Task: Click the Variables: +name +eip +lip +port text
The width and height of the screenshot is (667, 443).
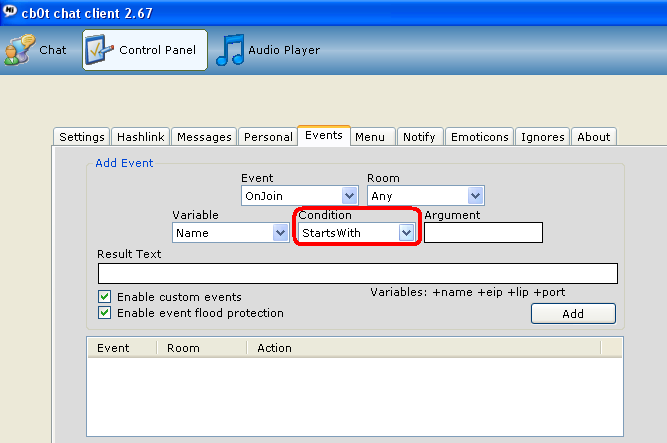Action: click(467, 292)
